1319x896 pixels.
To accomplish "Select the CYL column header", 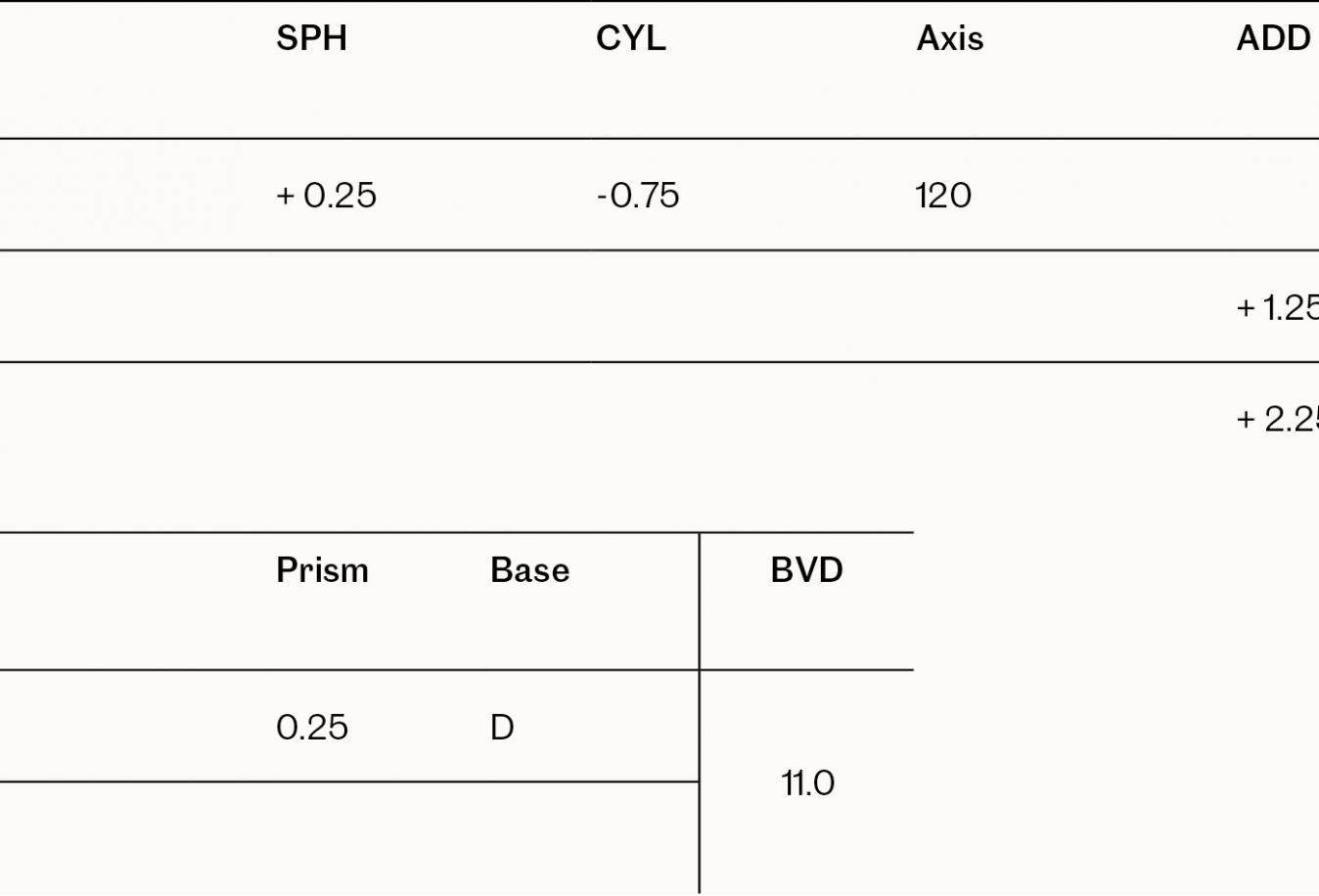I will tap(631, 38).
